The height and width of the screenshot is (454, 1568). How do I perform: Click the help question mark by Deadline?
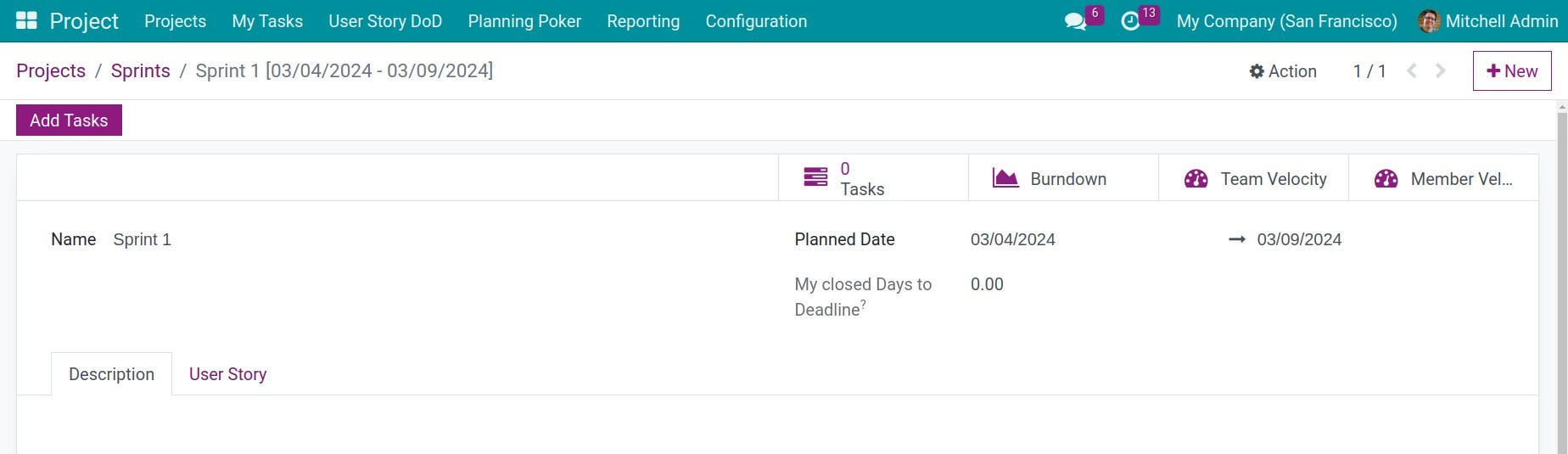(x=863, y=304)
